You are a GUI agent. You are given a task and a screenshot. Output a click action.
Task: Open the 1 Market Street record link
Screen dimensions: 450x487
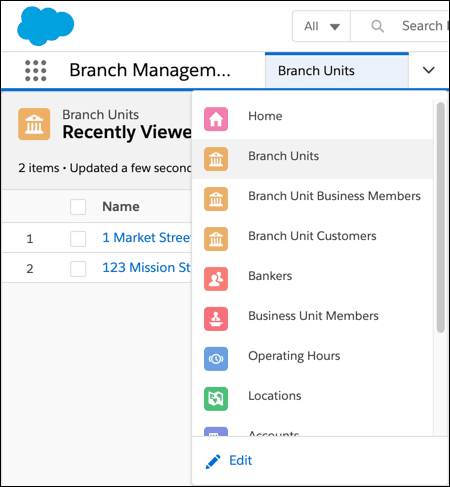[147, 238]
